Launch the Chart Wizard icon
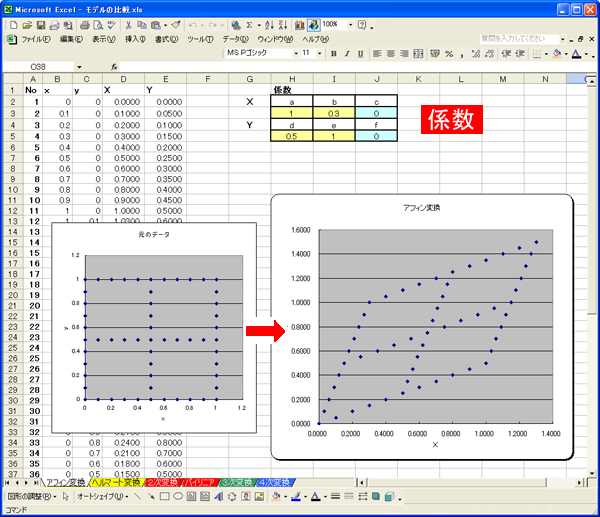 coord(297,23)
